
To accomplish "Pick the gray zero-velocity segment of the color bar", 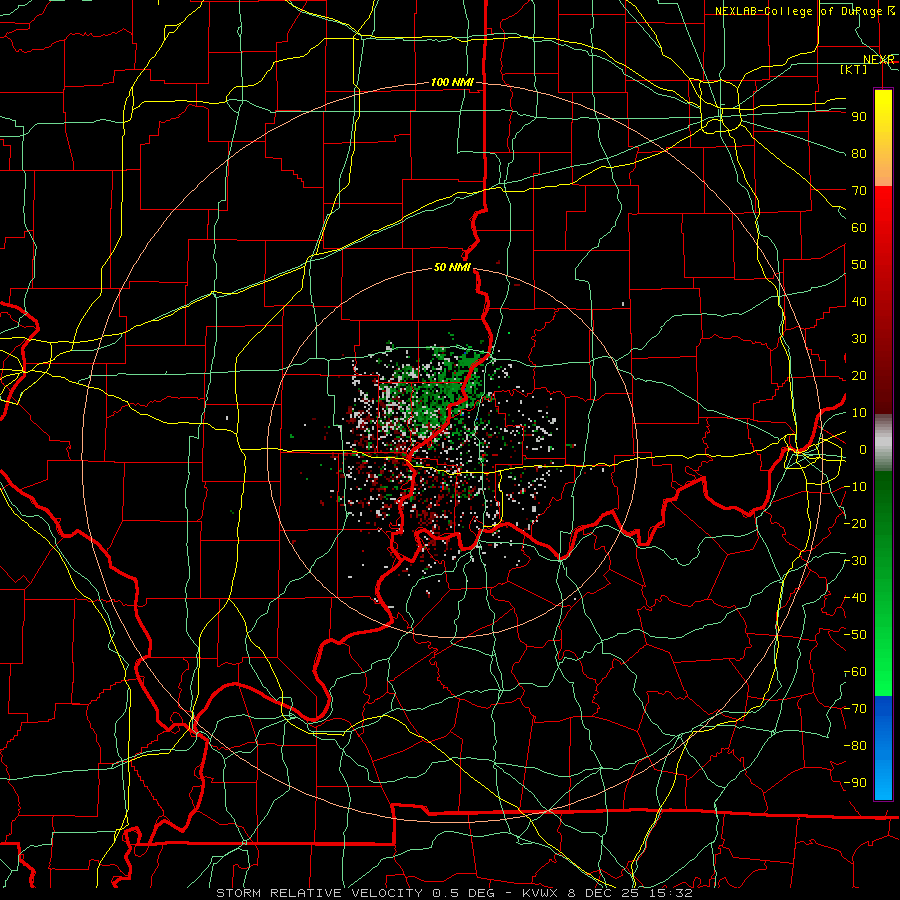I will tap(883, 443).
